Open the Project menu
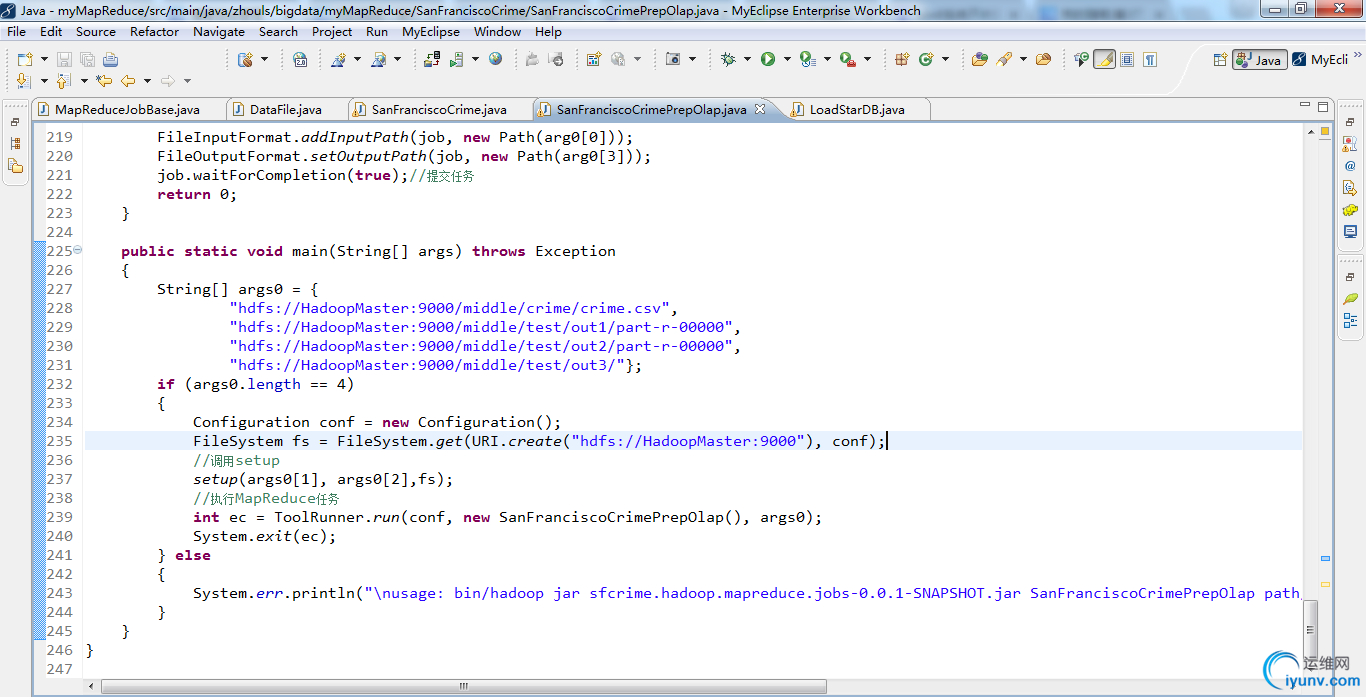 coord(332,31)
